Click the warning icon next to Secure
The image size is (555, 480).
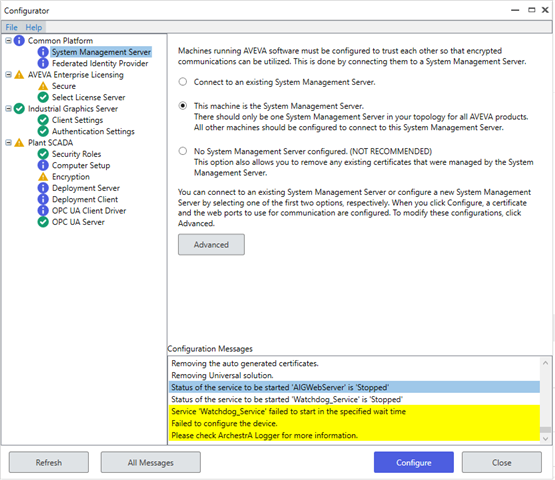(43, 86)
